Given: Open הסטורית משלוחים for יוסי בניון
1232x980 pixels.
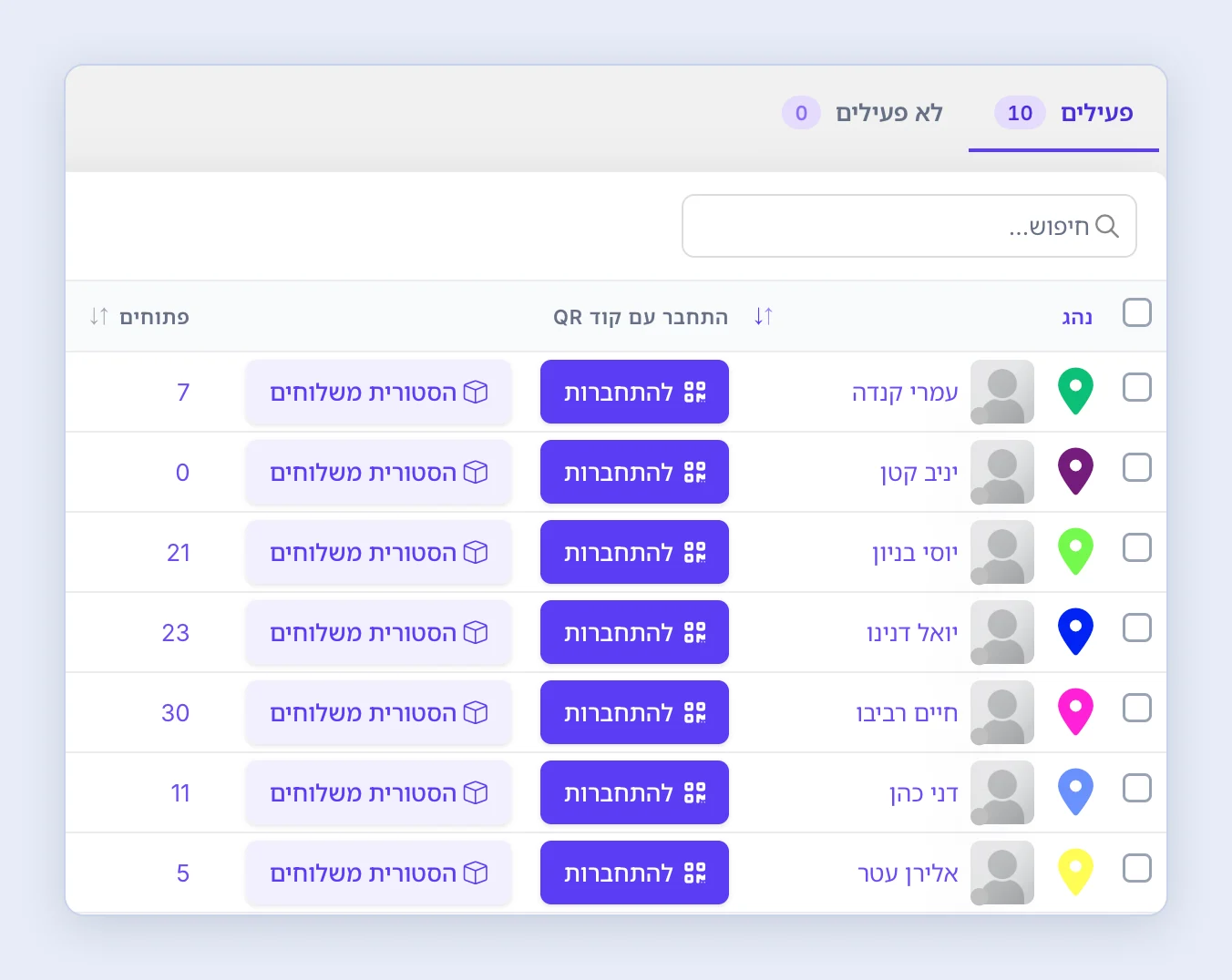Looking at the screenshot, I should coord(379,552).
